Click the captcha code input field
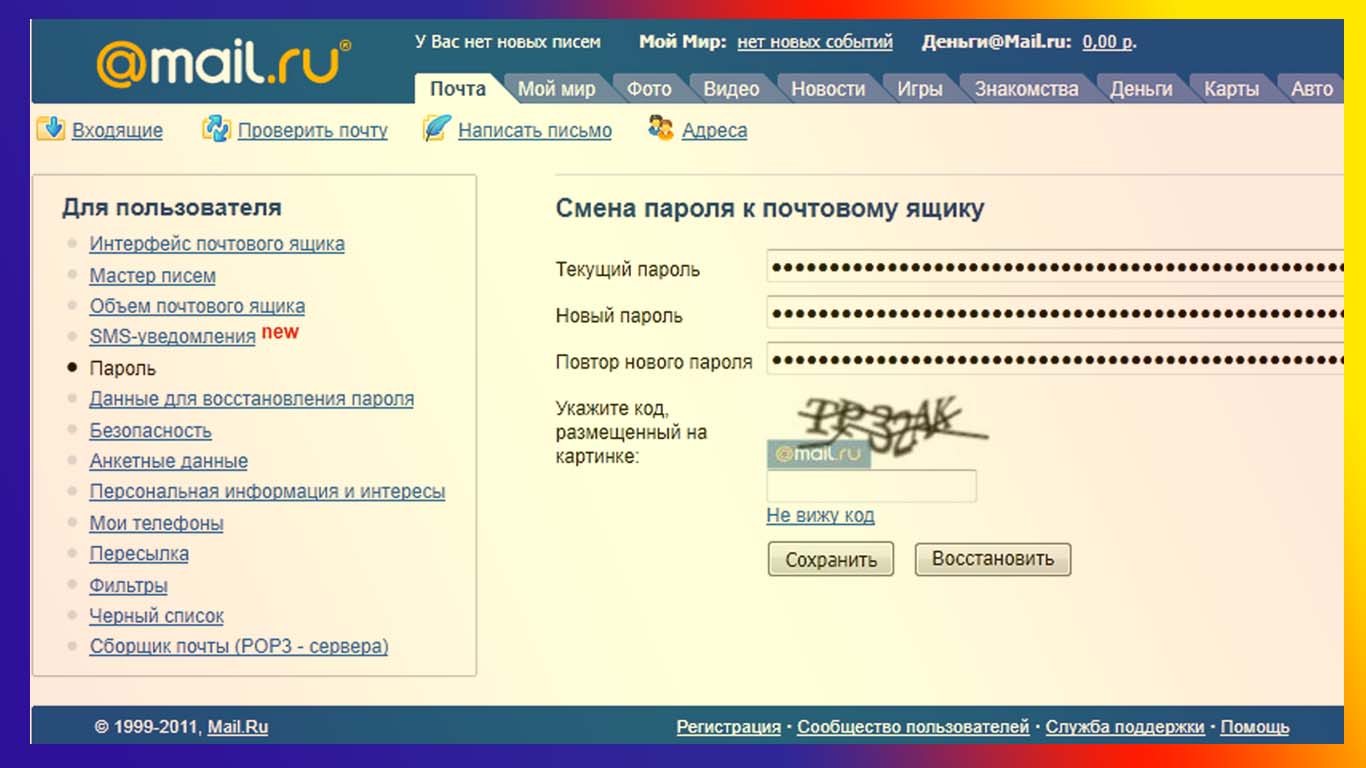This screenshot has height=768, width=1366. coord(871,486)
